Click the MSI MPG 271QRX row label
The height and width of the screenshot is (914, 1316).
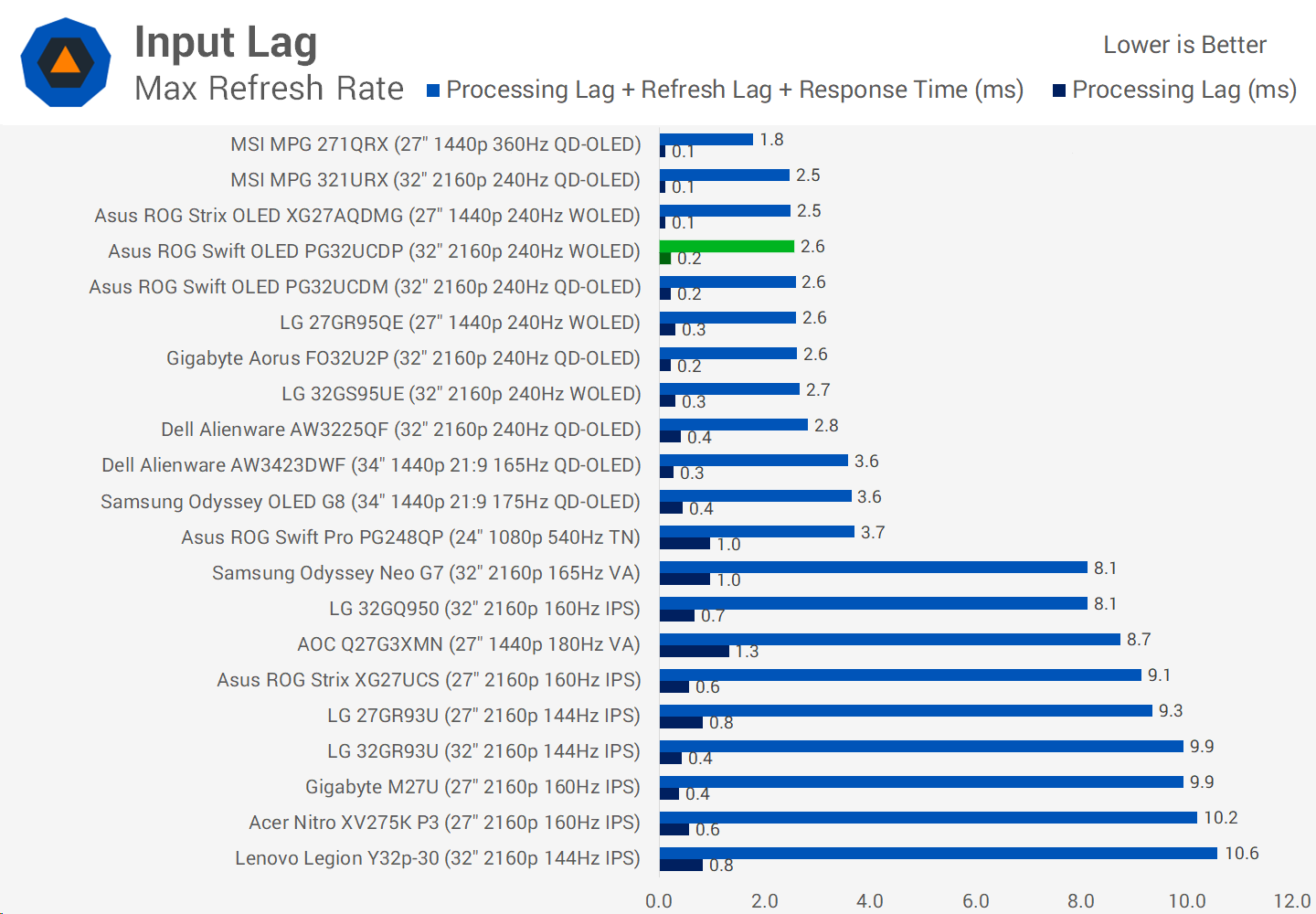[435, 144]
